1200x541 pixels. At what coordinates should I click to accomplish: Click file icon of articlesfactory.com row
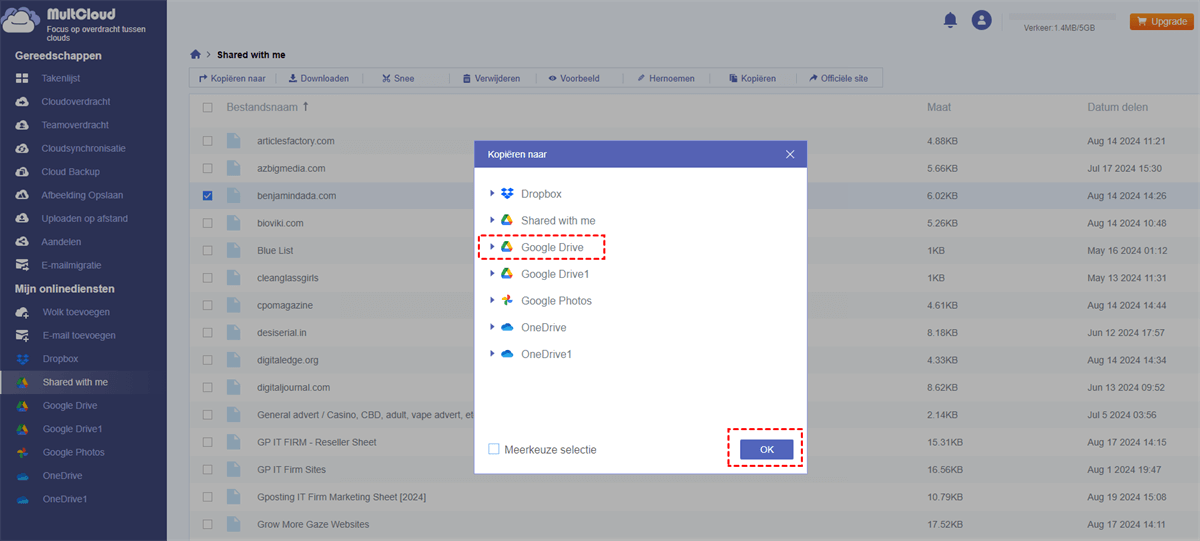point(234,141)
